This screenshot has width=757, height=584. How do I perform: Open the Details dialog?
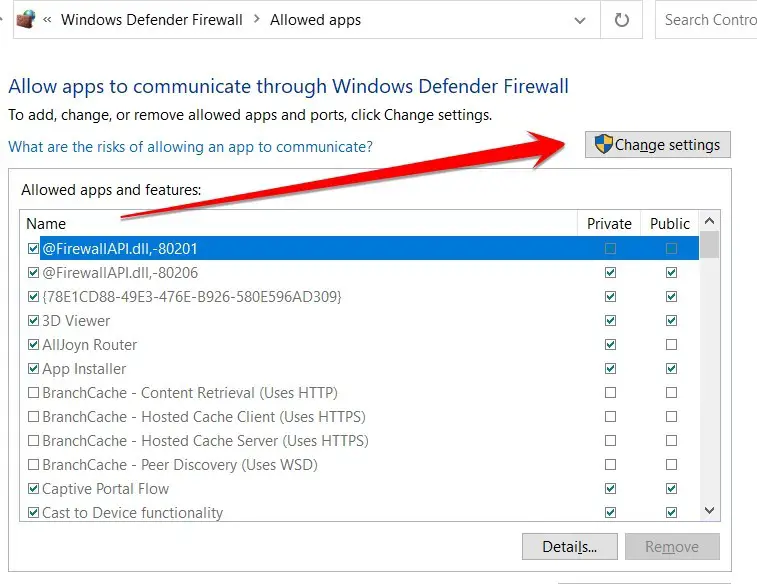570,546
